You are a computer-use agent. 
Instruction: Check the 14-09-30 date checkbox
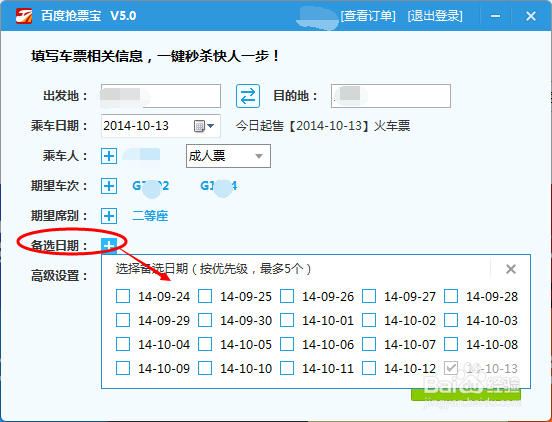click(x=205, y=320)
